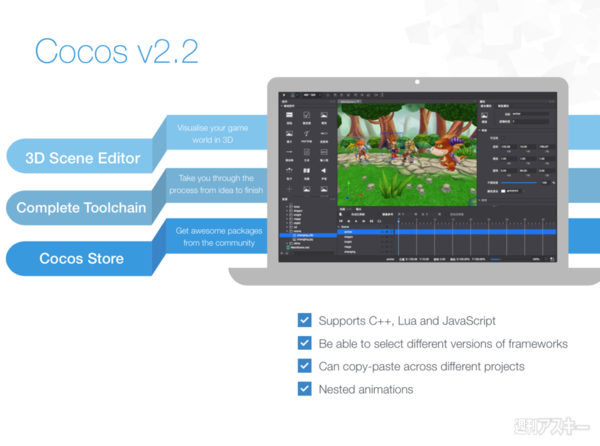
Task: Click the zoom slider in bottom status bar
Action: click(496, 259)
